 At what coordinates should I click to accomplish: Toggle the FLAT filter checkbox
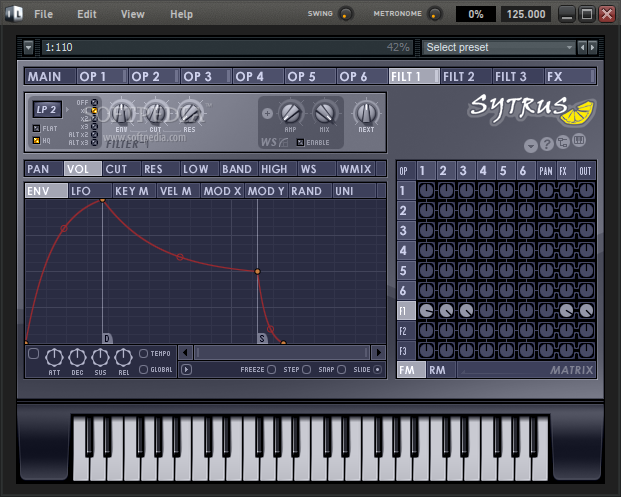pos(36,128)
